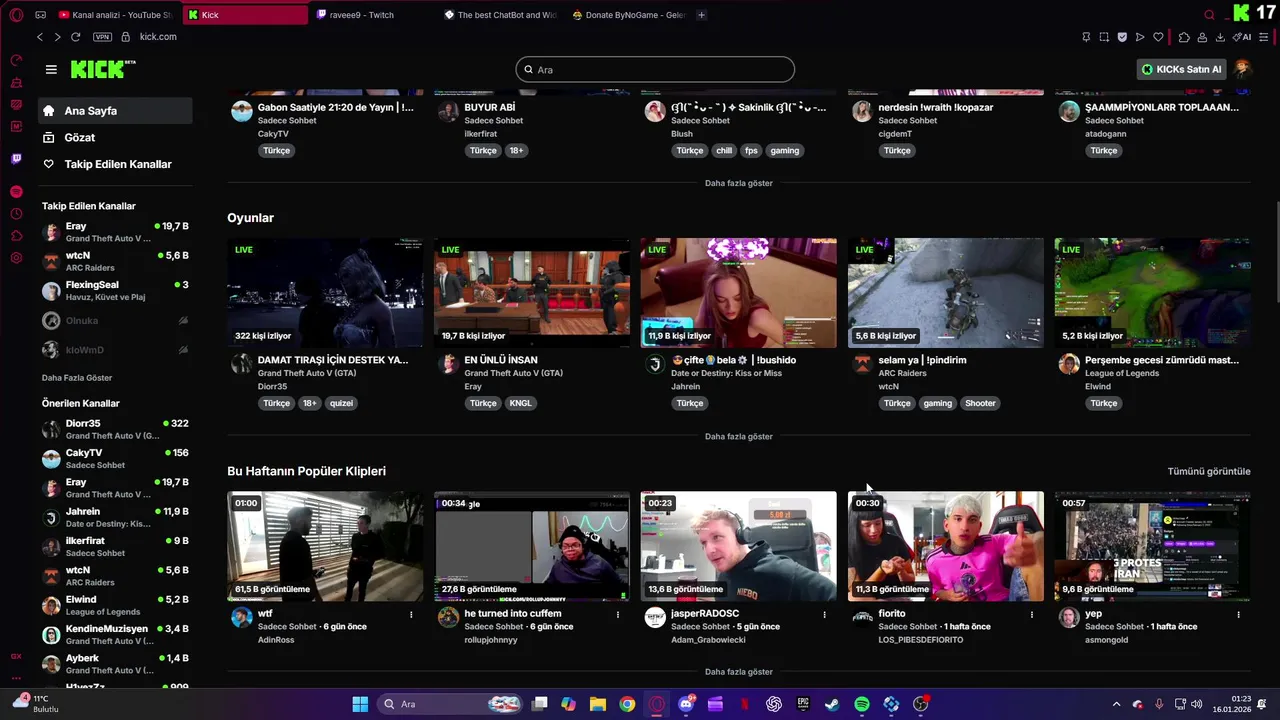Screen dimensions: 1280x720
Task: Open a new browser tab
Action: 701,15
